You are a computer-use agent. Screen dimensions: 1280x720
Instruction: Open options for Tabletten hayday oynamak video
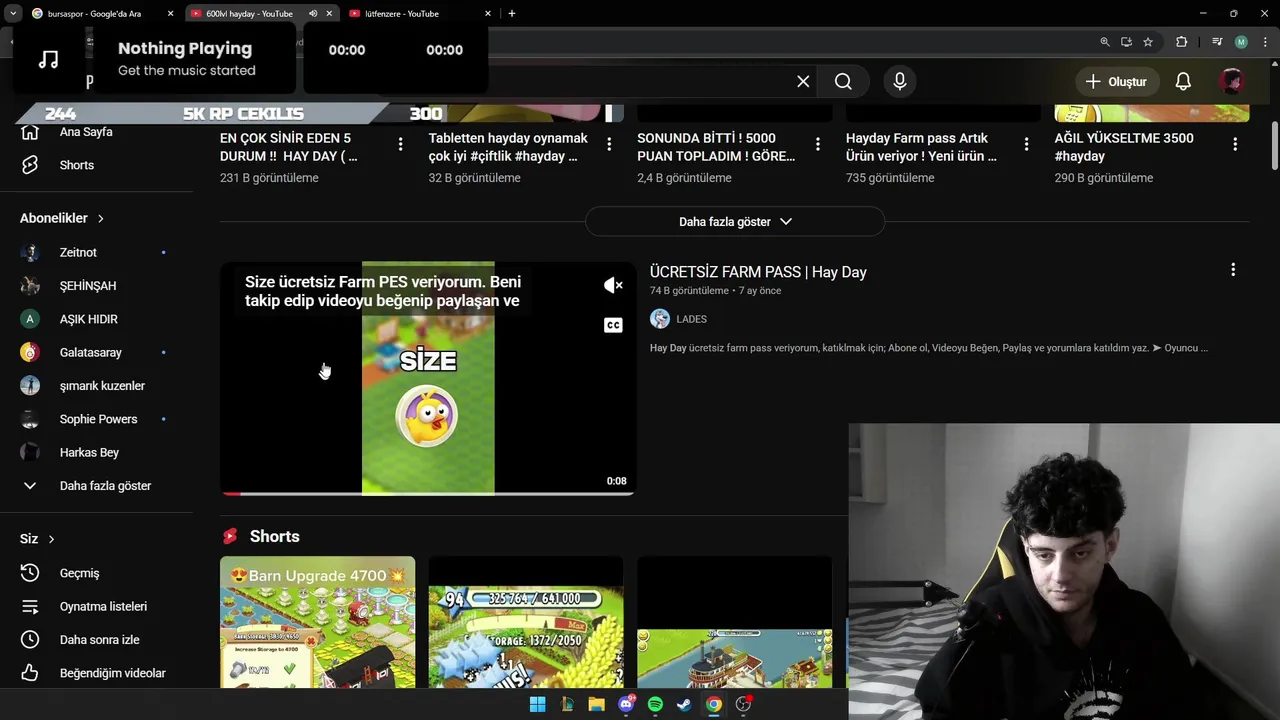[x=609, y=145]
